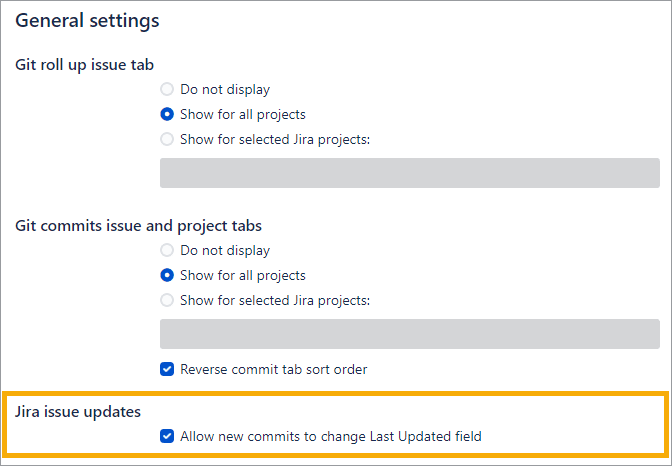Image resolution: width=672 pixels, height=466 pixels.
Task: Click "Show for selected Jira projects:" text under Git commits
Action: 275,301
